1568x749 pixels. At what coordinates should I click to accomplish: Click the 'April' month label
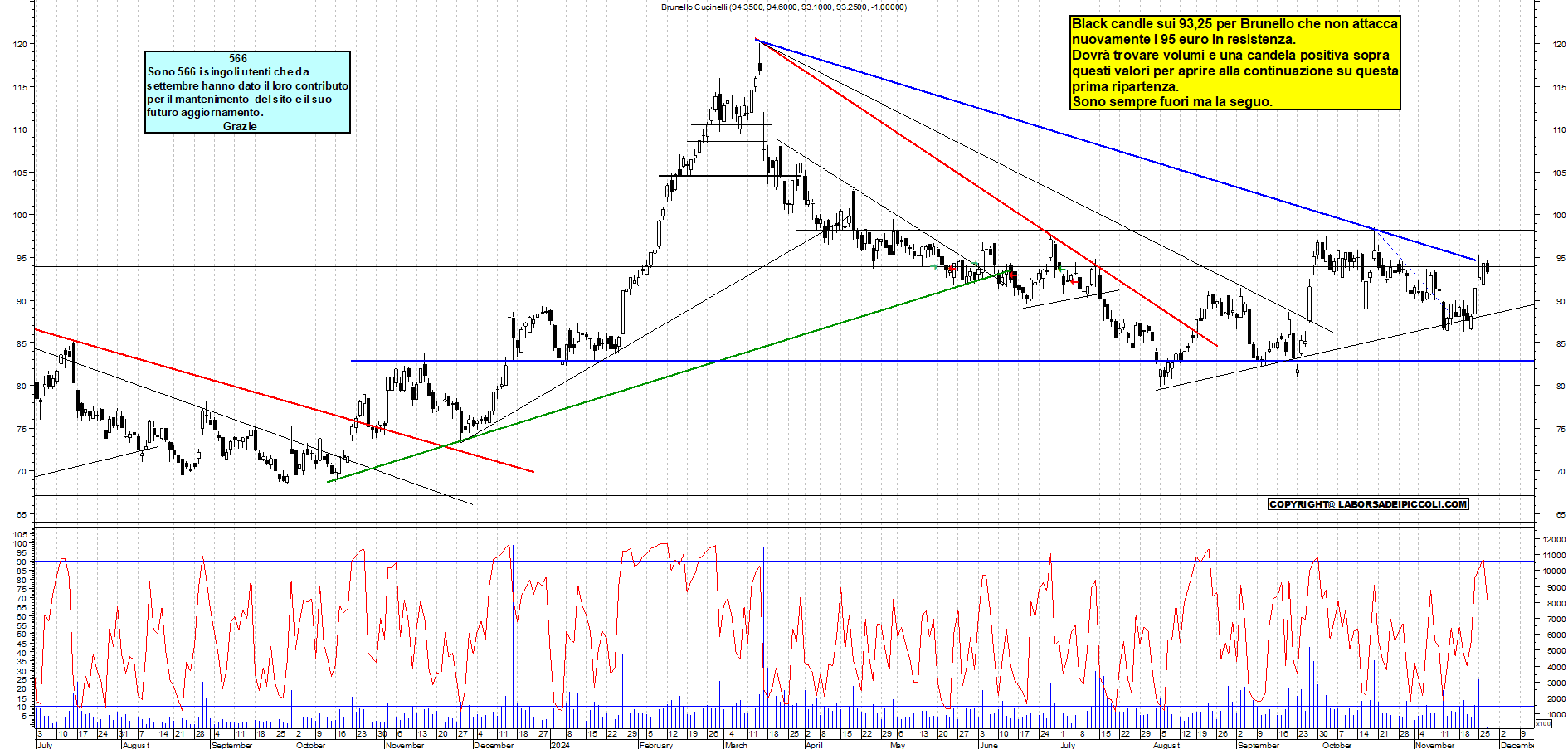tap(814, 745)
